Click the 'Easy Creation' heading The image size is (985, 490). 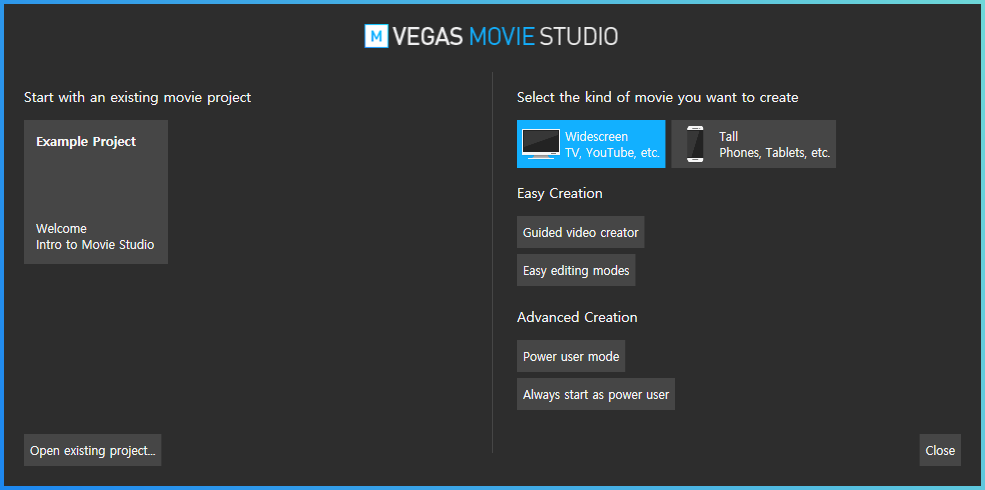click(x=560, y=193)
